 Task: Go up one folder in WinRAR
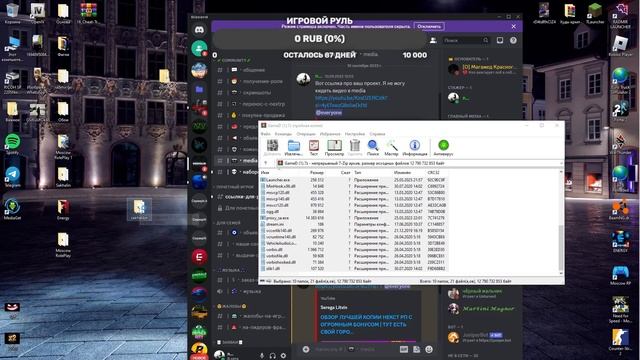[266, 163]
